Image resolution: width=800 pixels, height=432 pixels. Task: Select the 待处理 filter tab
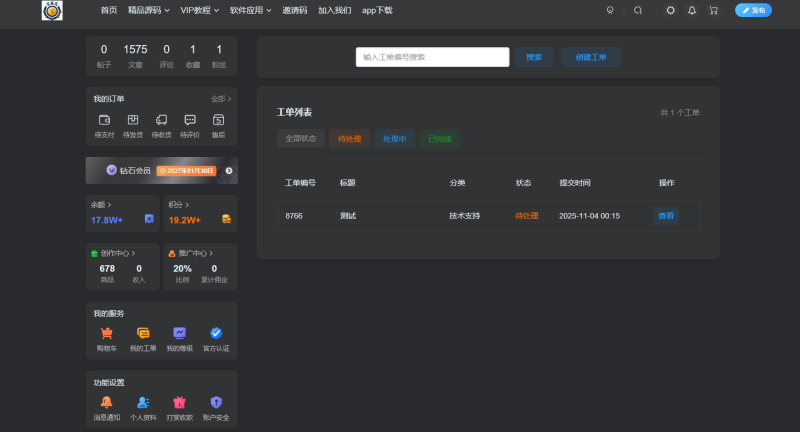tap(349, 139)
